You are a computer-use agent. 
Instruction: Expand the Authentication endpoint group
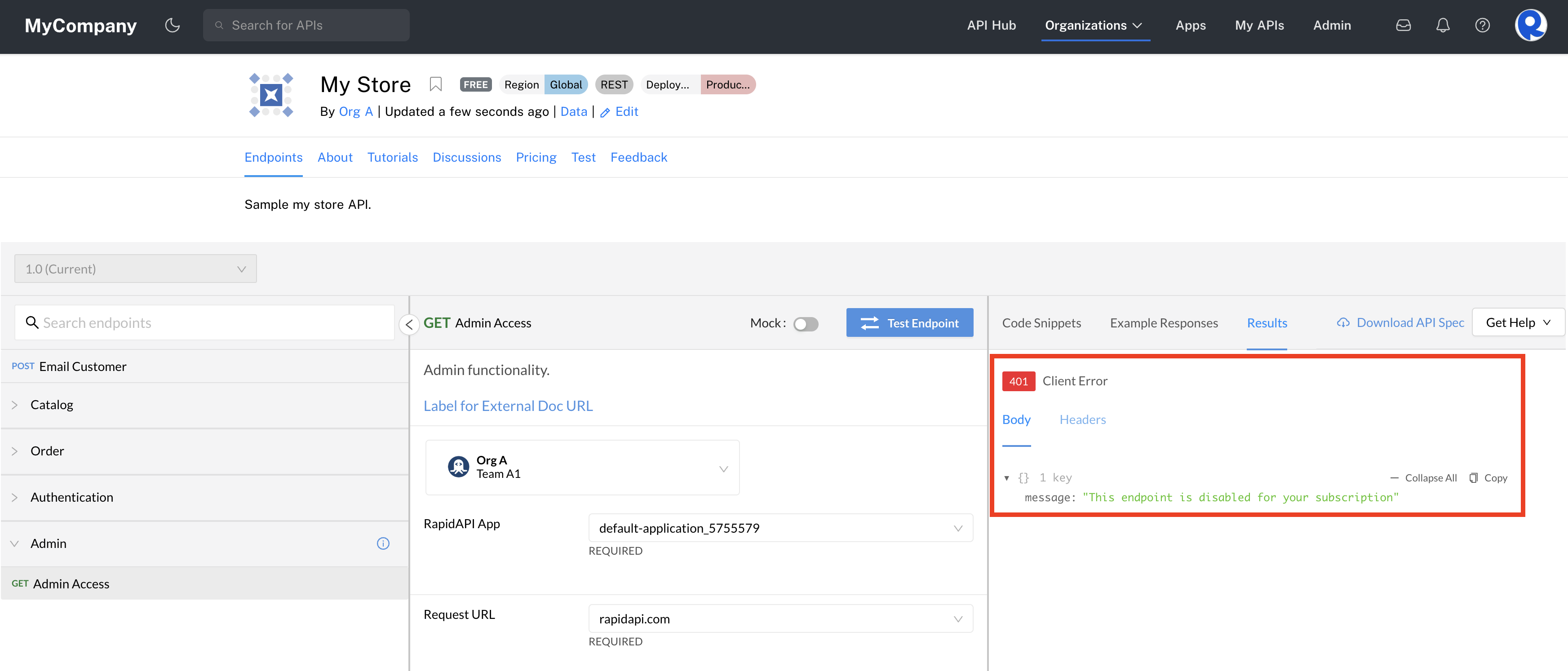pos(204,498)
